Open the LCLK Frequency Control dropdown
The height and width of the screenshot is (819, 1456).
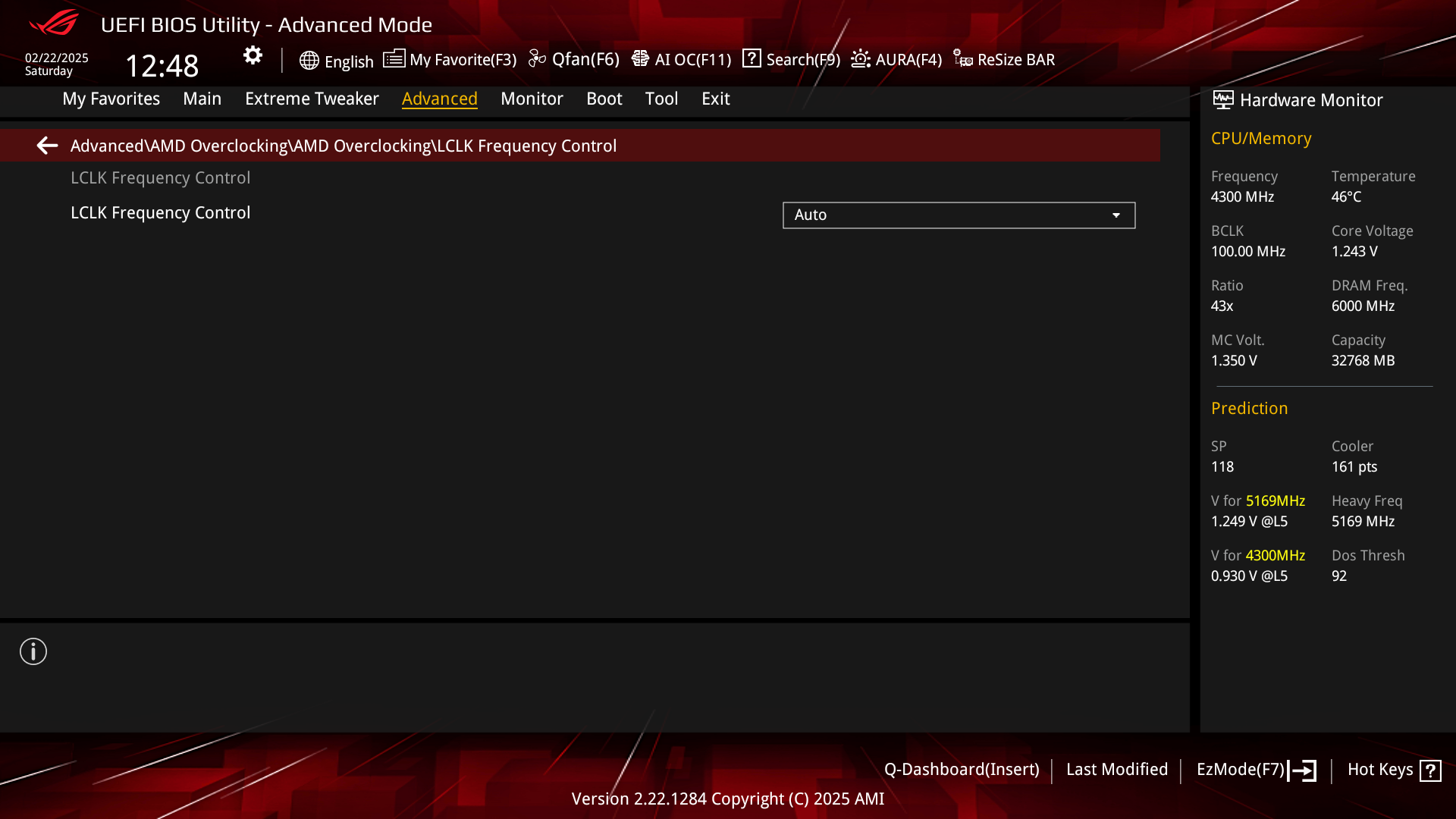(x=959, y=215)
